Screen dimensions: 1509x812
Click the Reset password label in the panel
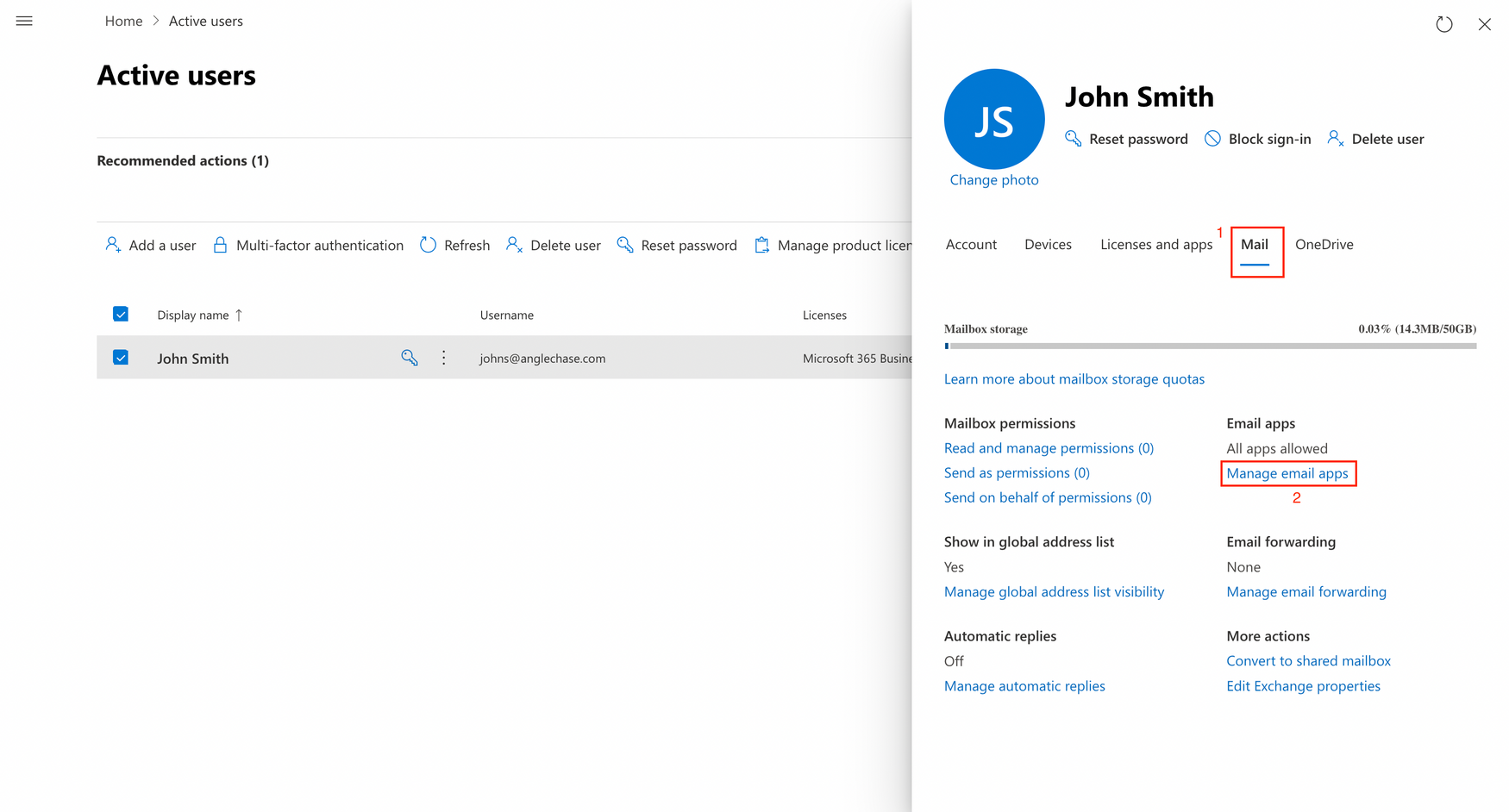point(1138,139)
